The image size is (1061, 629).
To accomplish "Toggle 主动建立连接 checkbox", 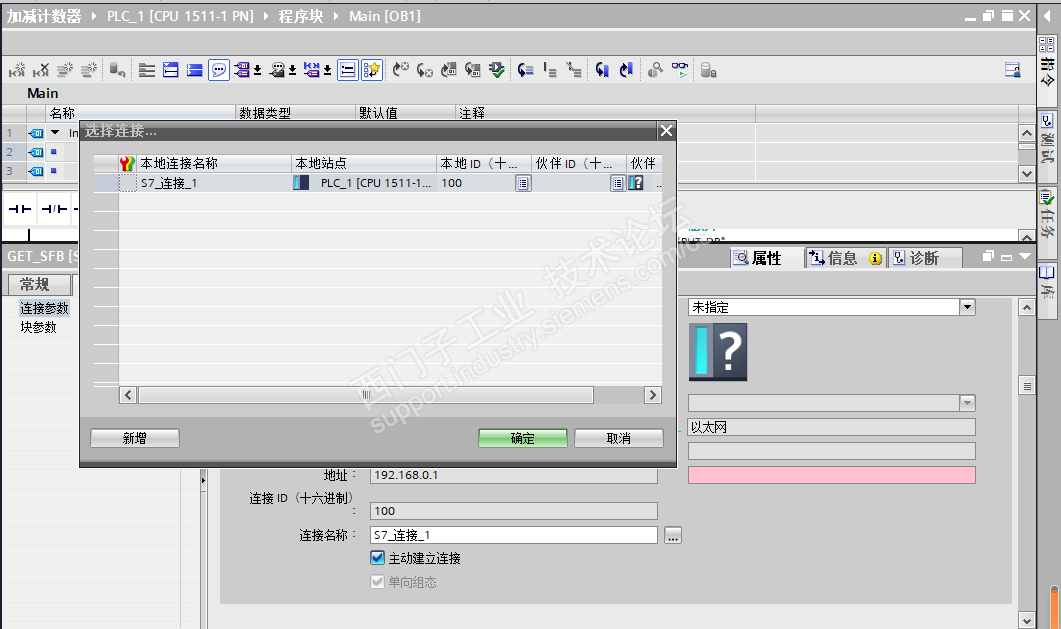I will pyautogui.click(x=378, y=558).
